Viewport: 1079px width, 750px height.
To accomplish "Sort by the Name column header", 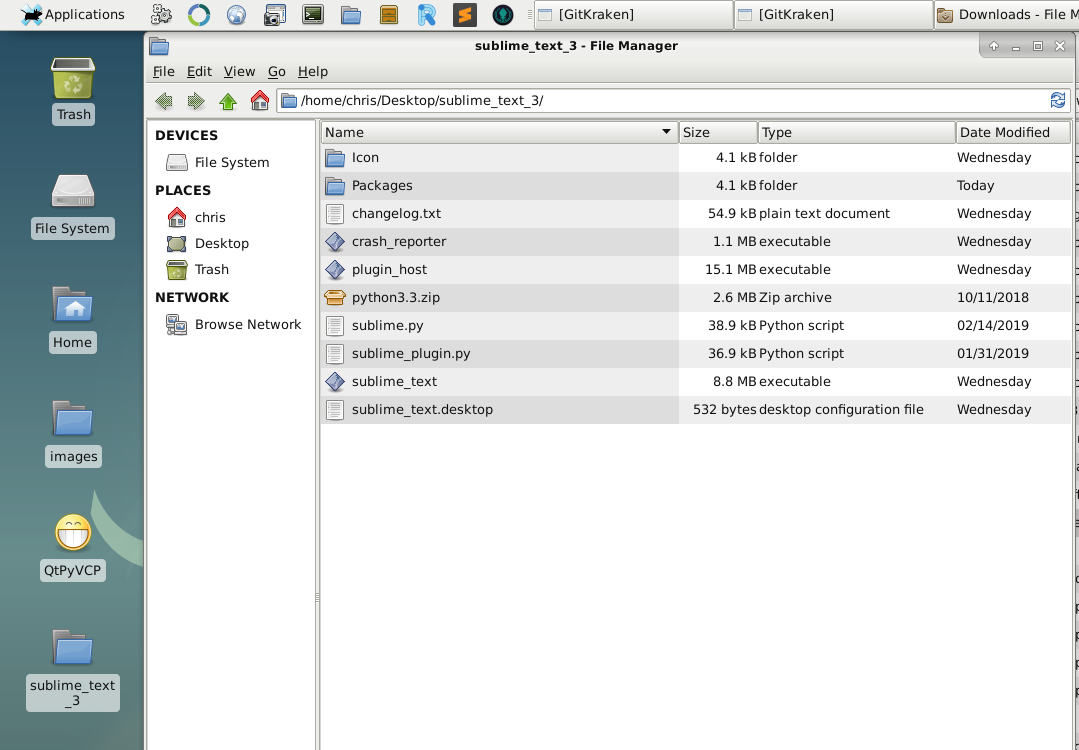I will tap(500, 132).
